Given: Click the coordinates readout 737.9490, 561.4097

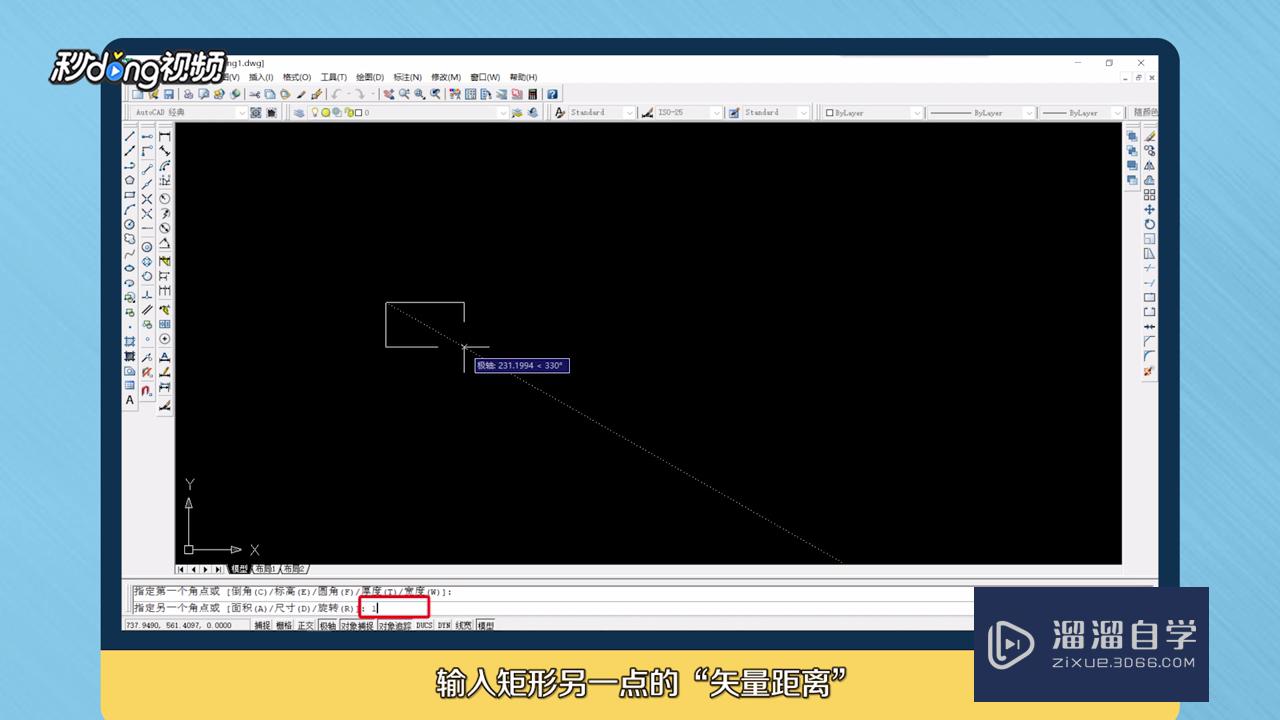Looking at the screenshot, I should point(185,625).
